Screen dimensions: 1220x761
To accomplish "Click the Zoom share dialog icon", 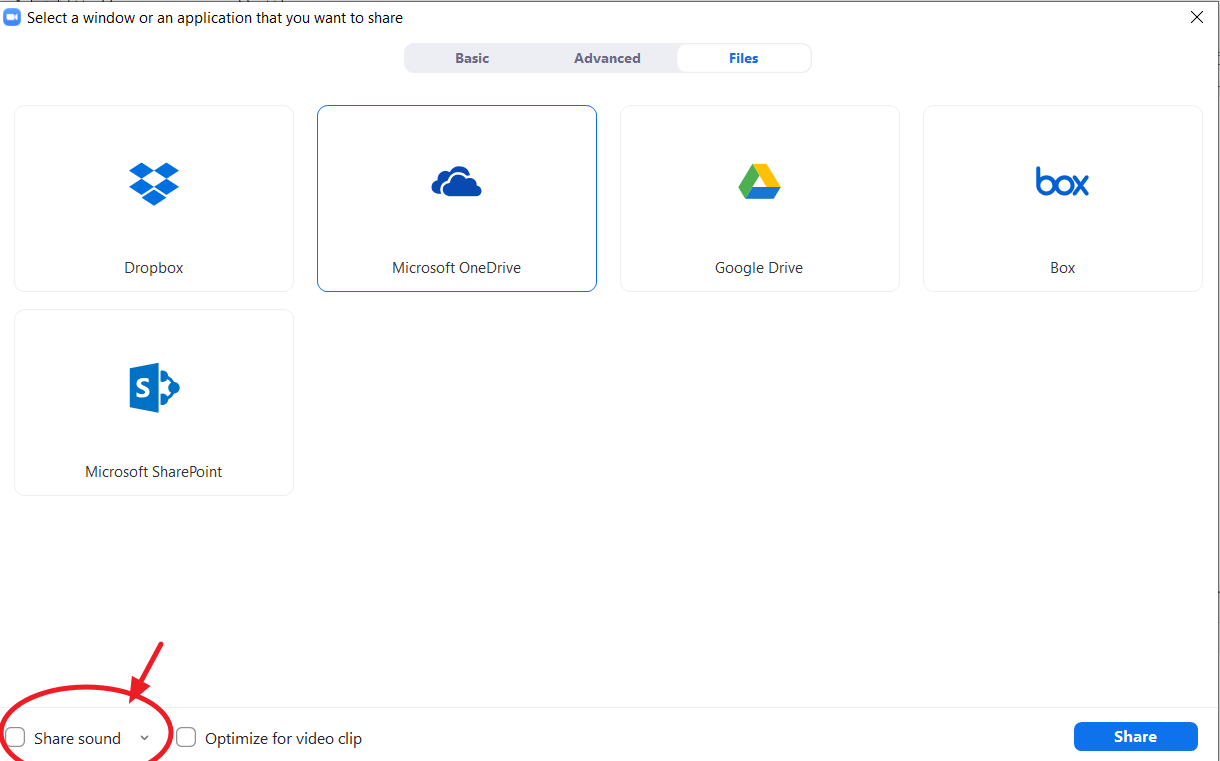I will (x=12, y=17).
